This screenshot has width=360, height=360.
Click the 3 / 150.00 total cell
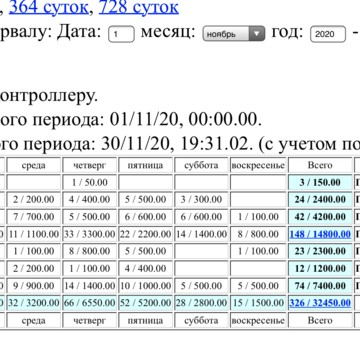point(320,182)
